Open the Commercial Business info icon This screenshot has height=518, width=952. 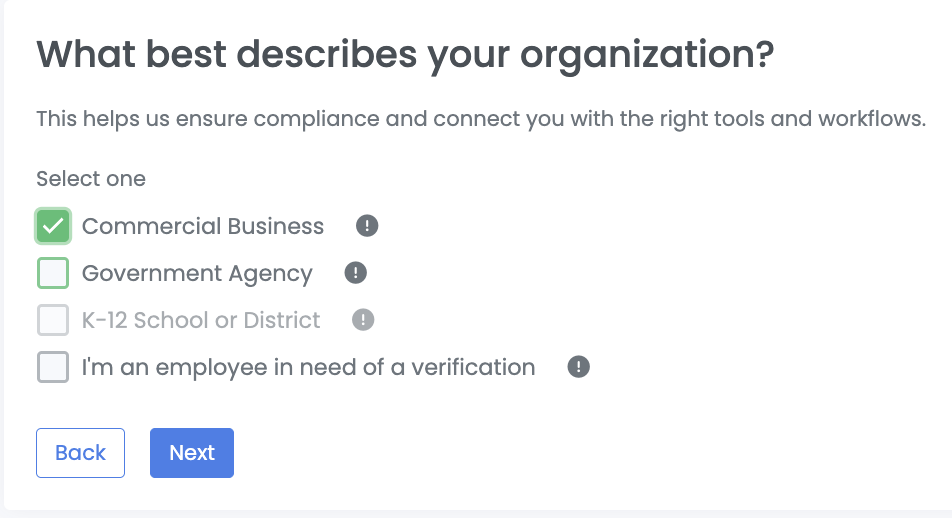(367, 226)
